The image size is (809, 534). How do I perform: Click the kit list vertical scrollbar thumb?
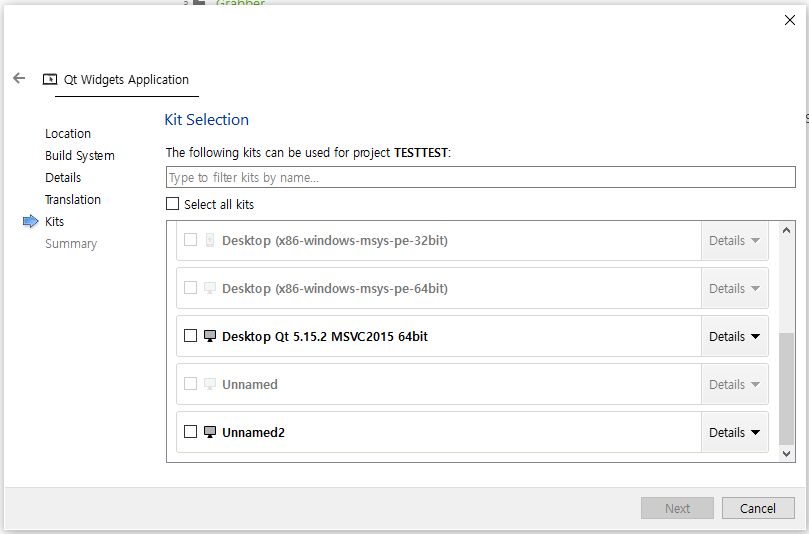tap(786, 388)
